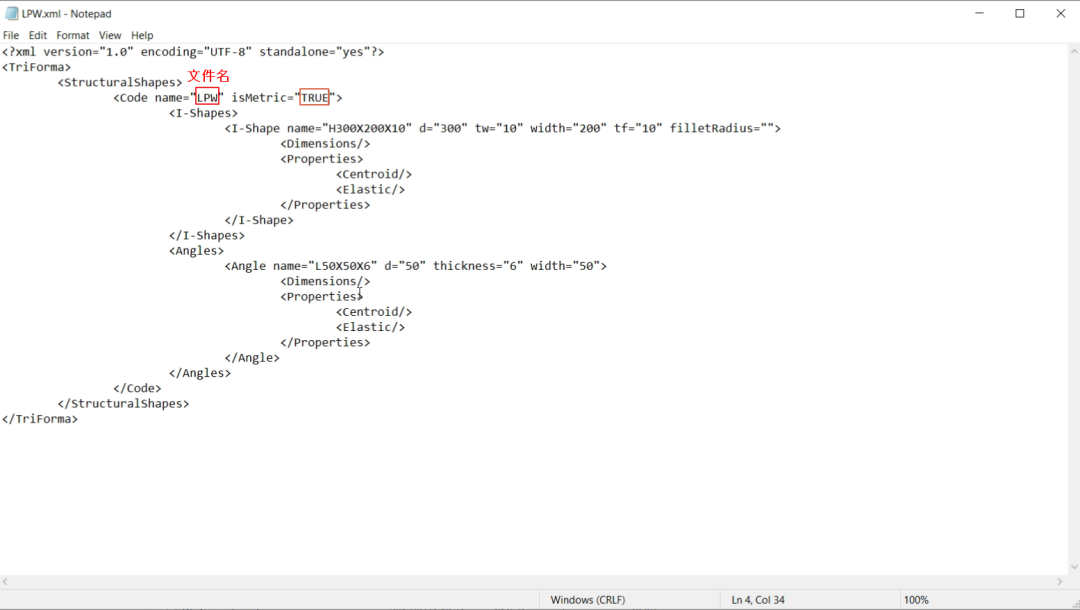Image resolution: width=1080 pixels, height=610 pixels.
Task: Click the closing </I-Shapes> tag
Action: click(x=207, y=235)
